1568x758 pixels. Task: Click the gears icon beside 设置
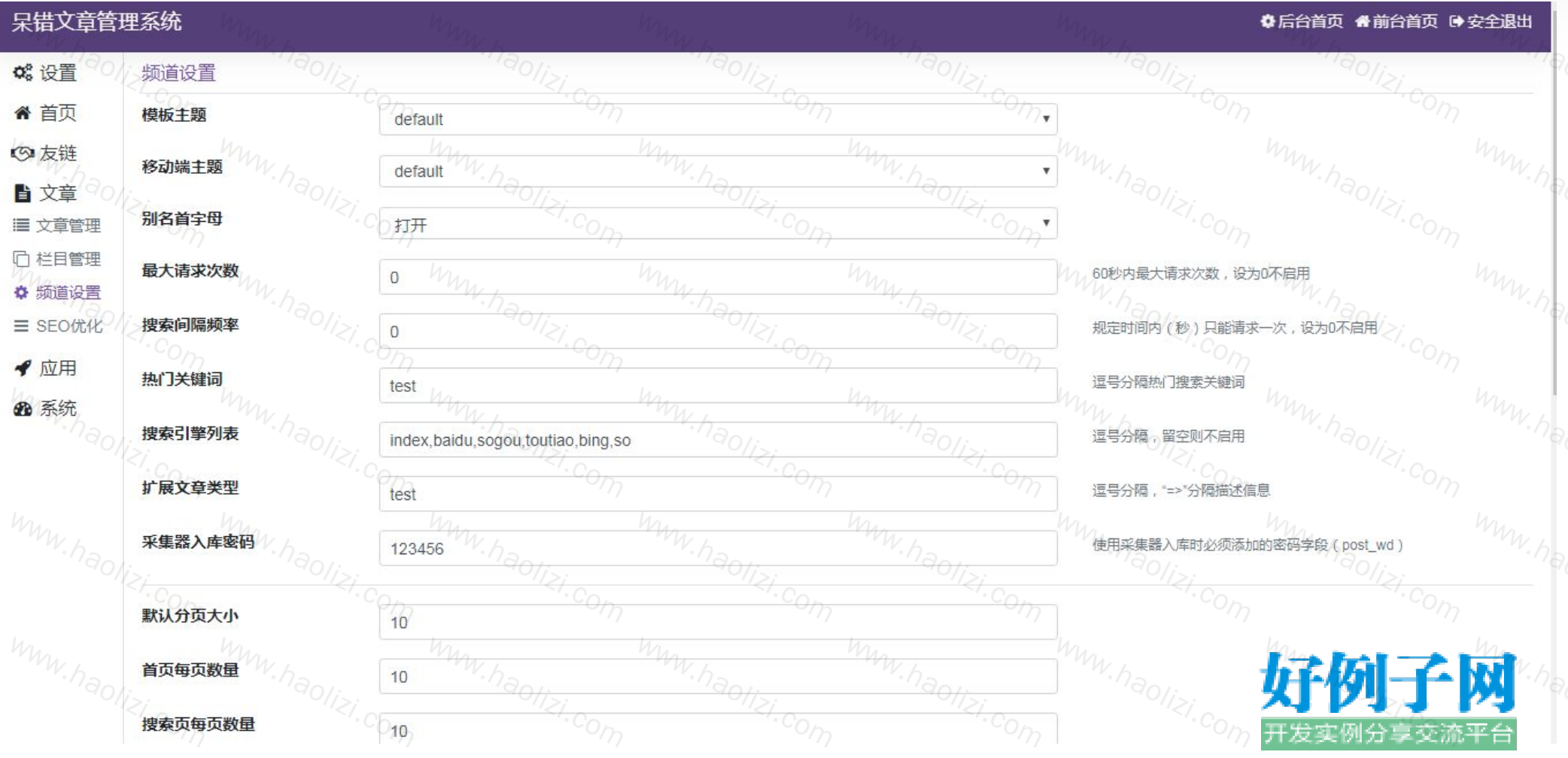point(23,73)
